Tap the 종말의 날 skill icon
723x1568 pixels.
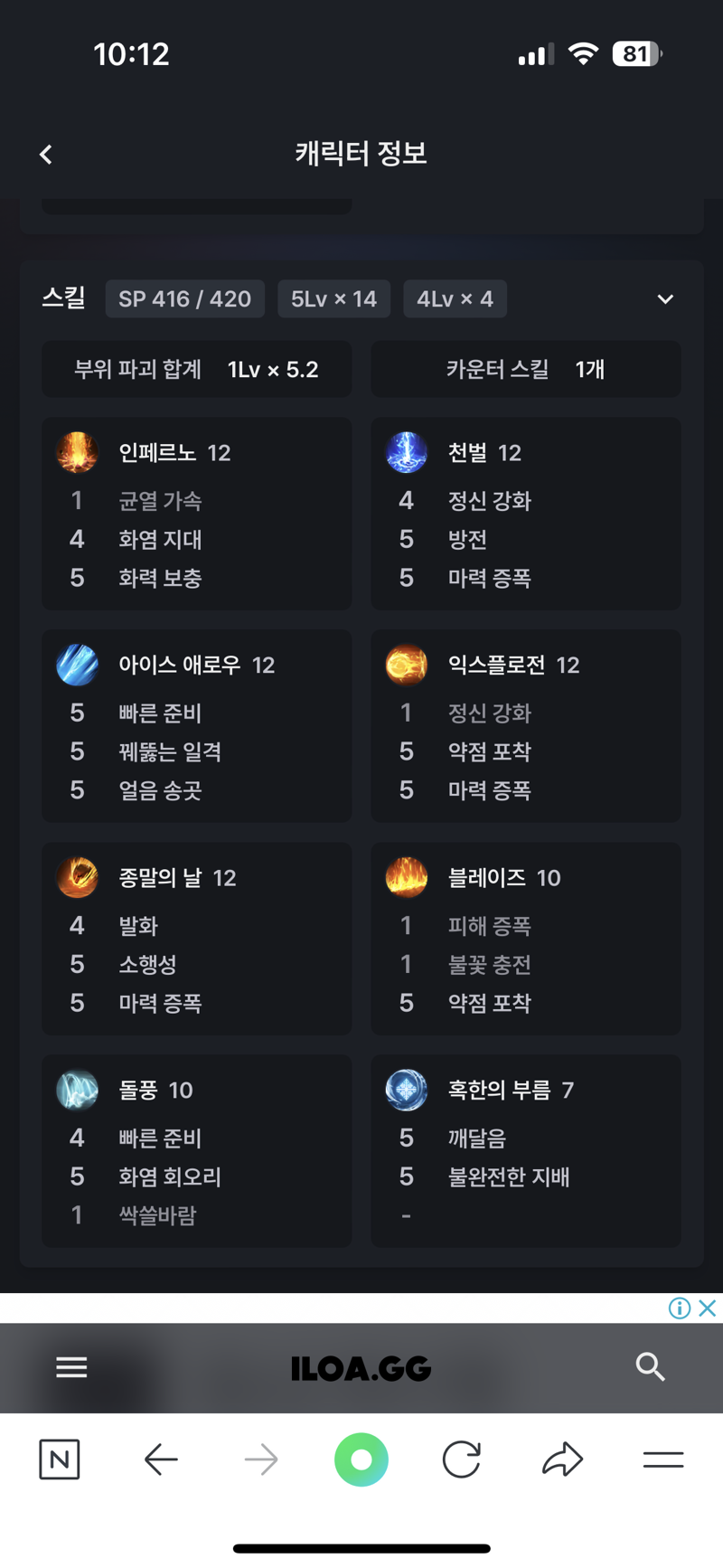pyautogui.click(x=78, y=877)
